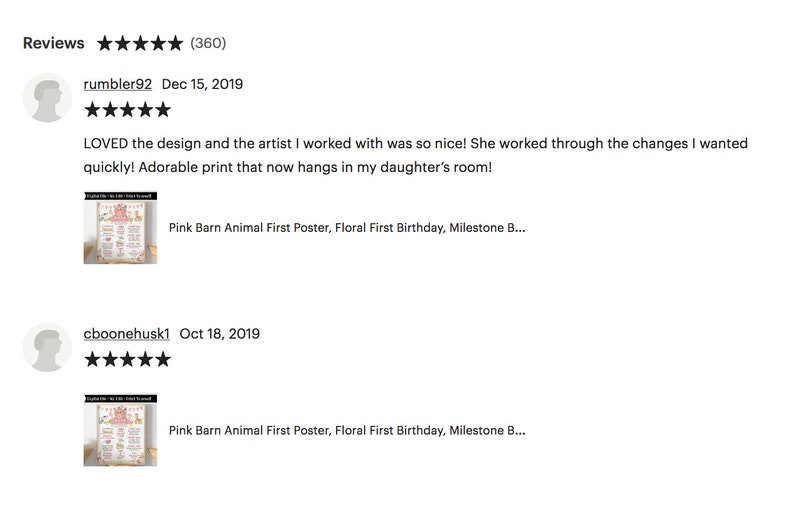The height and width of the screenshot is (523, 794).
Task: Click rumbler92's profile avatar icon
Action: (x=47, y=98)
